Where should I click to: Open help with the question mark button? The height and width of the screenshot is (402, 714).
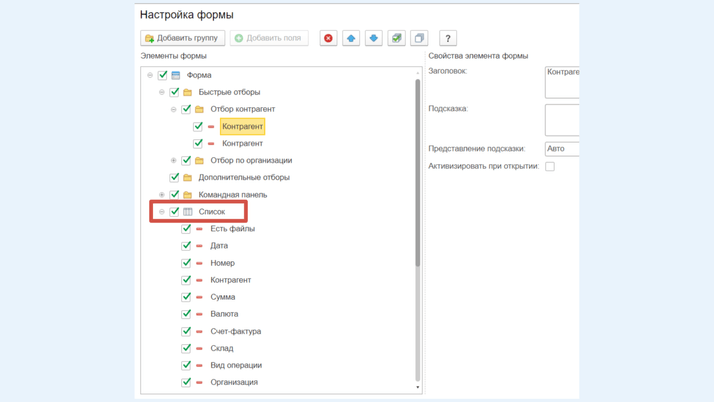tap(448, 38)
